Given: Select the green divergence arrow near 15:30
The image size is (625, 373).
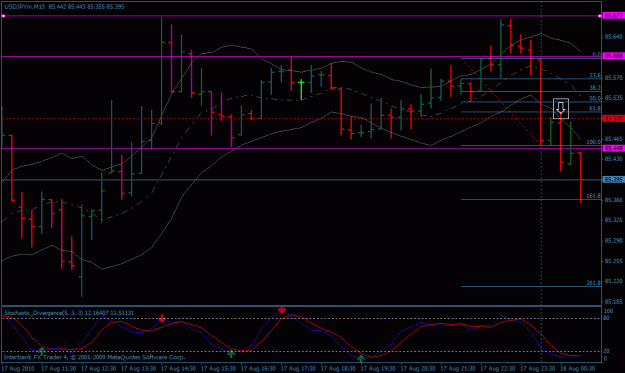Looking at the screenshot, I should 231,353.
